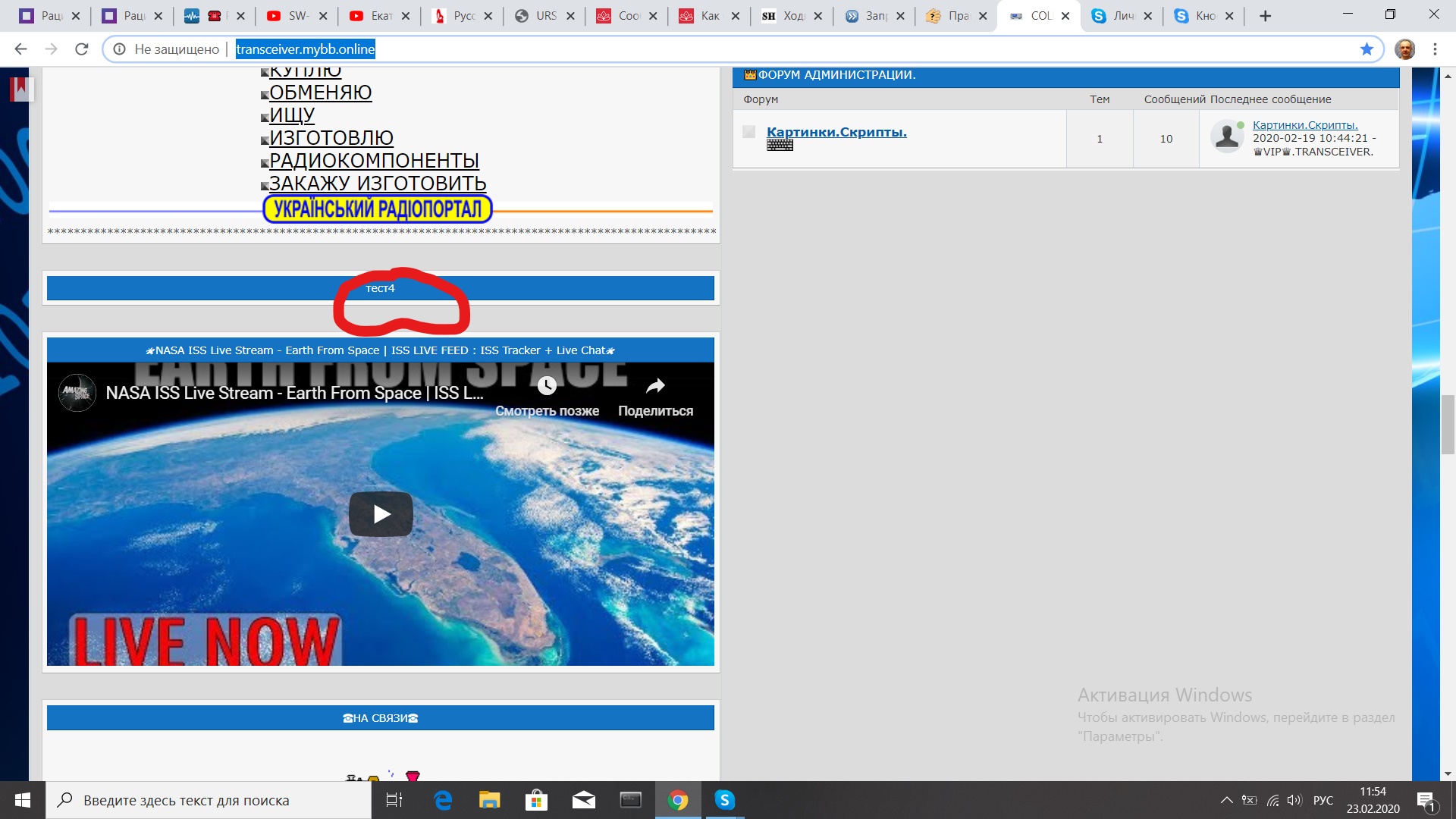The width and height of the screenshot is (1456, 819).
Task: Switch to the Русс tab
Action: point(462,16)
